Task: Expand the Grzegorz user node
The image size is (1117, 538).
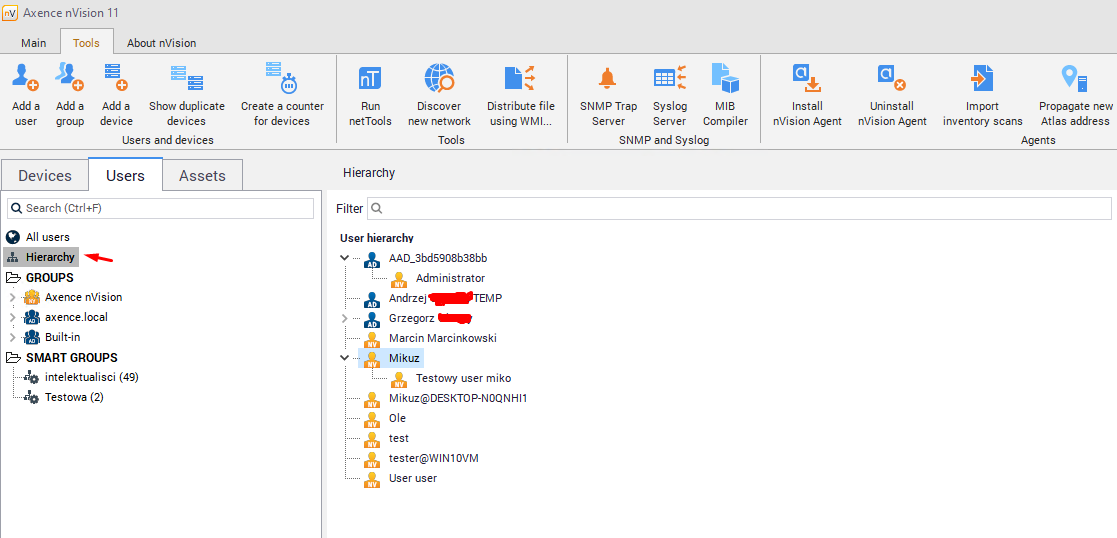Action: click(345, 319)
